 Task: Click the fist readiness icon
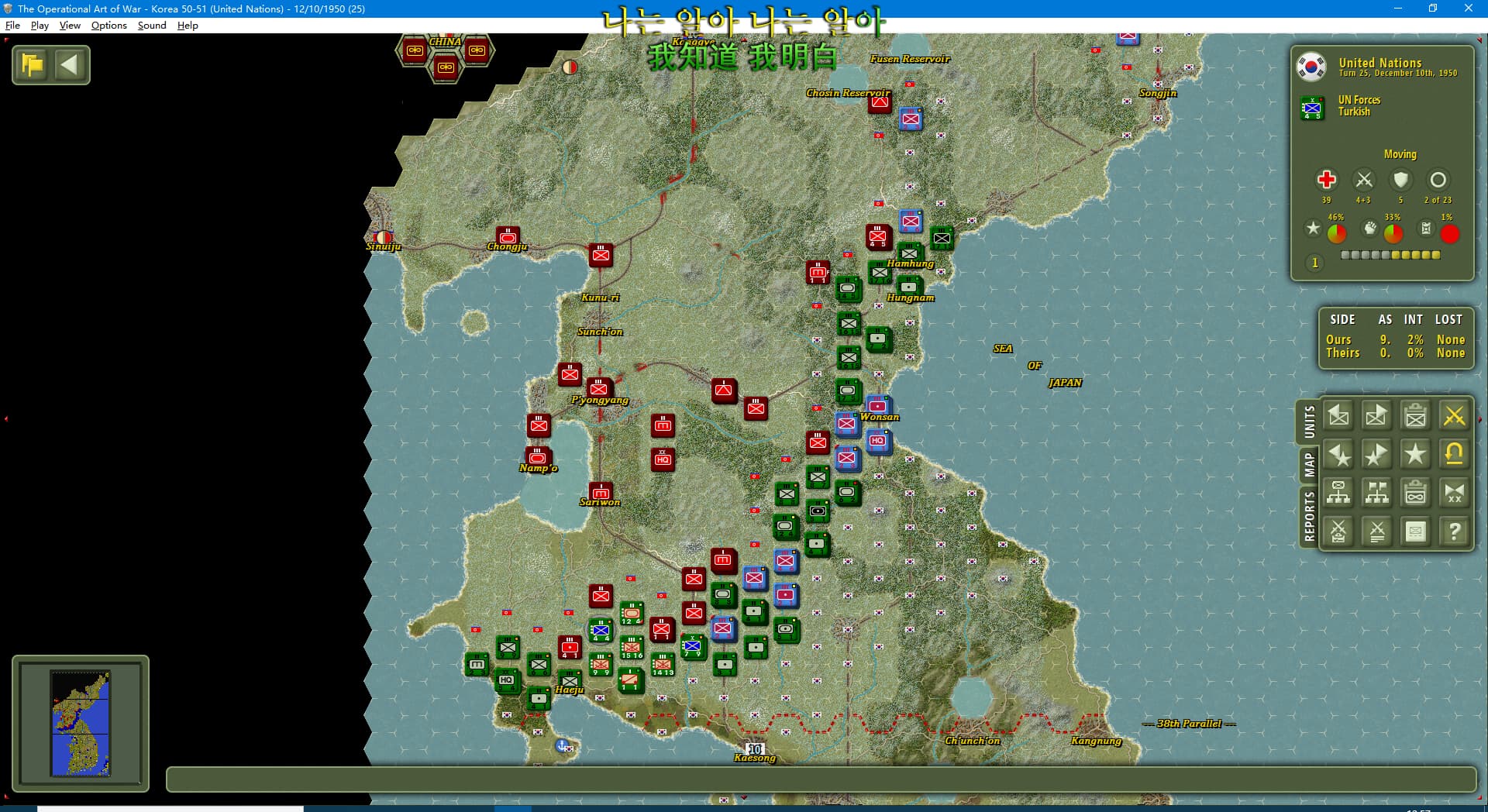pyautogui.click(x=1370, y=228)
